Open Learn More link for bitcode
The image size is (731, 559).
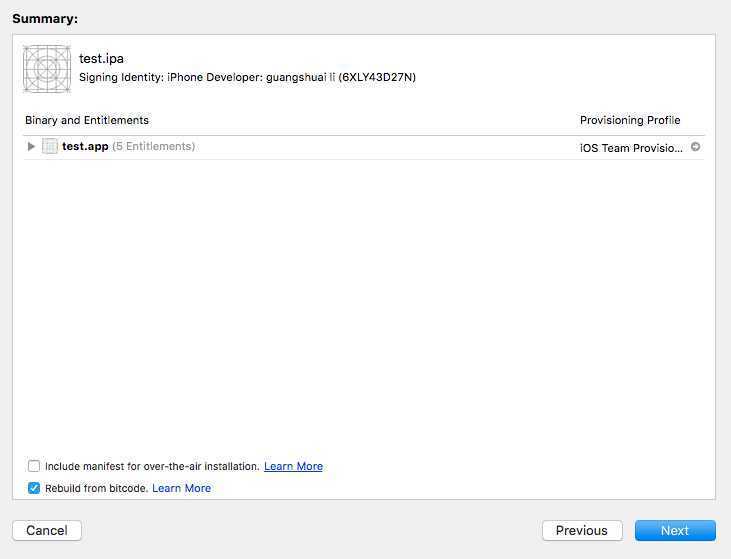coord(181,488)
